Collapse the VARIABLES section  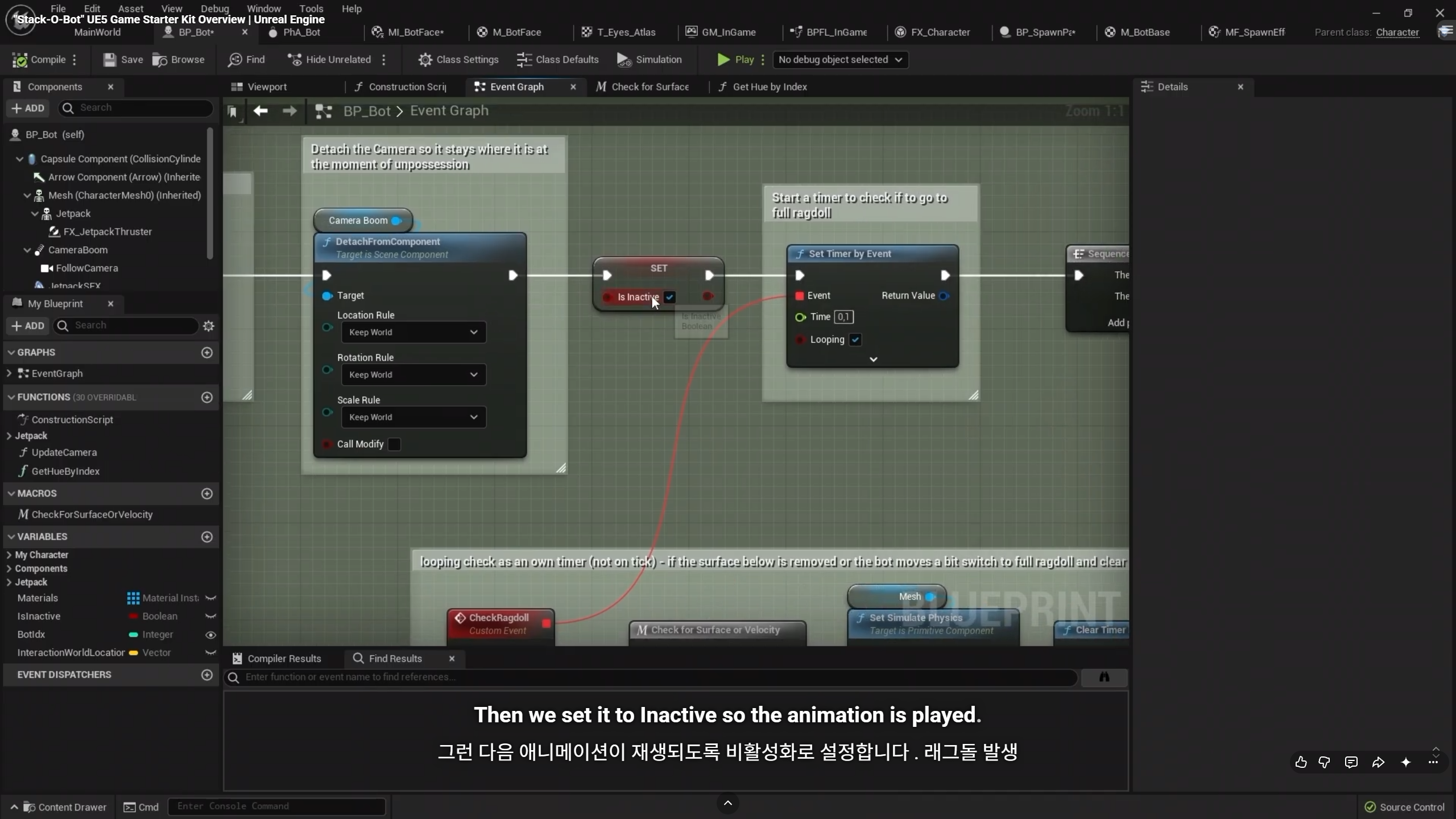click(11, 537)
